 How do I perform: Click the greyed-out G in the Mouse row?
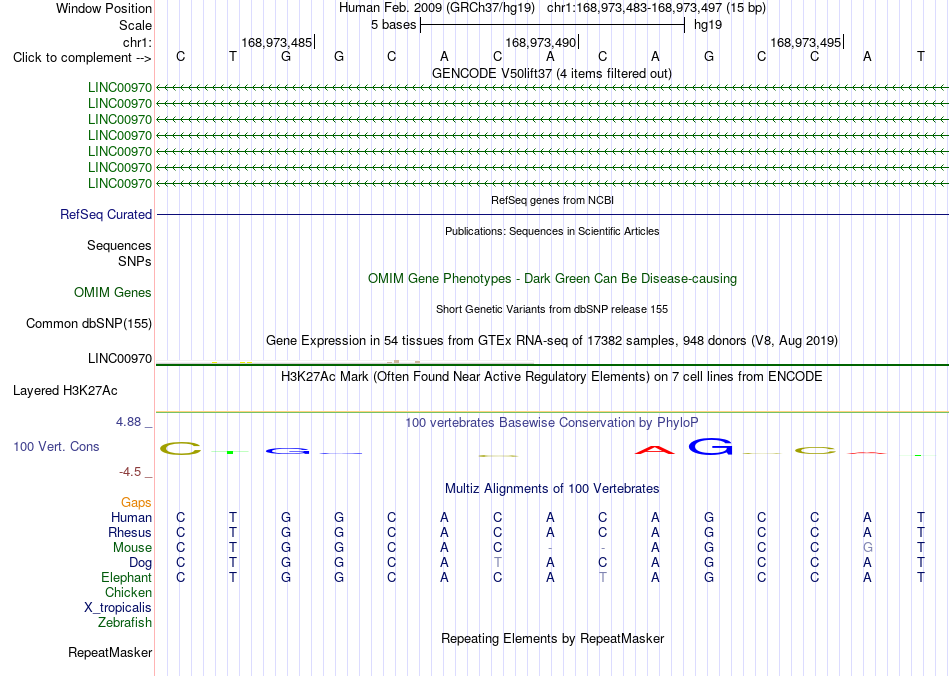click(x=868, y=548)
